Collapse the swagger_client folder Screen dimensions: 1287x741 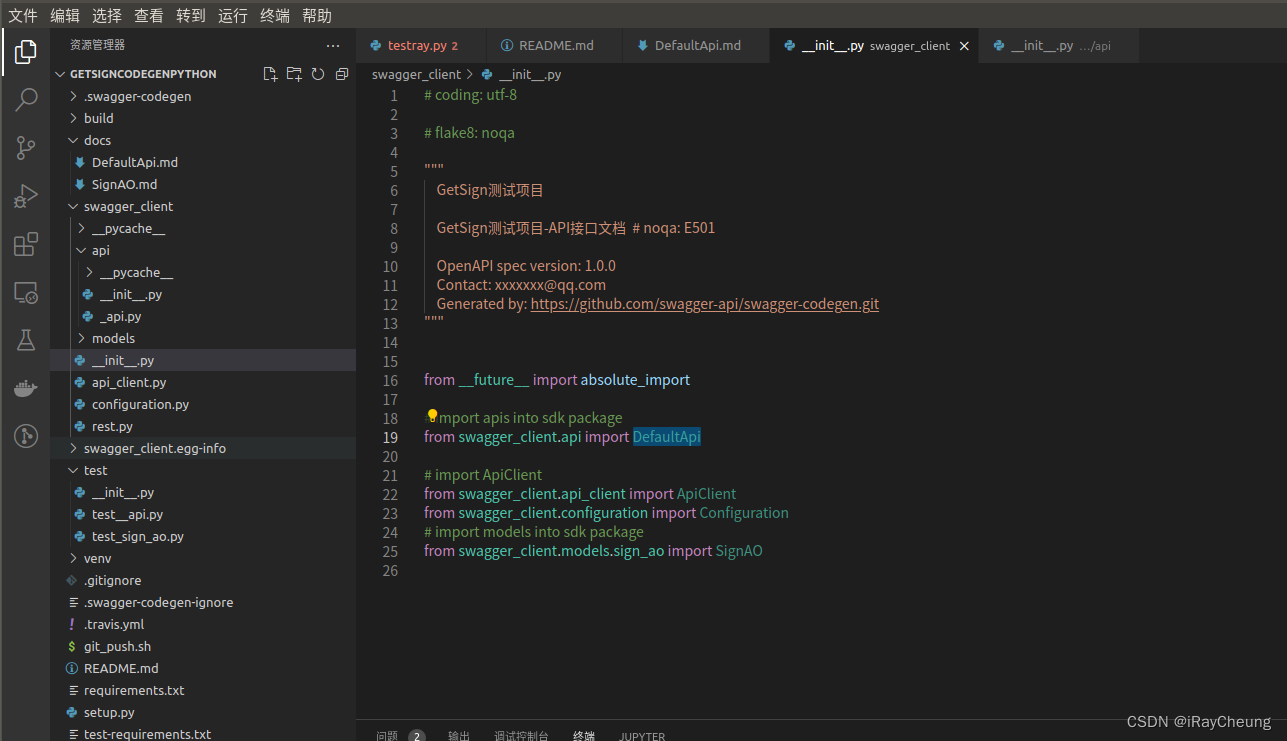[x=203, y=206]
